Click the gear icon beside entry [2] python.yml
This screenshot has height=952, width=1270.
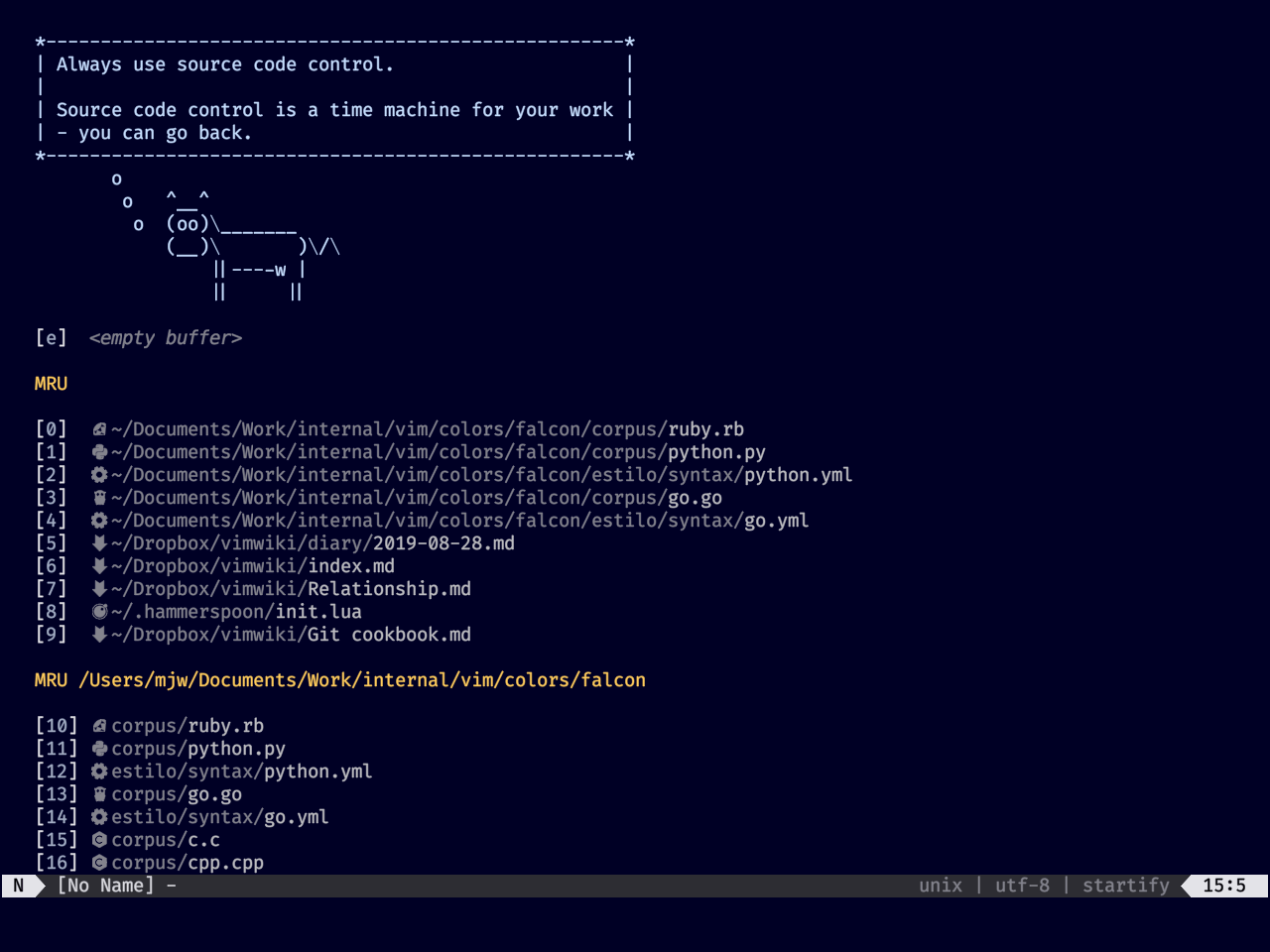(x=99, y=475)
